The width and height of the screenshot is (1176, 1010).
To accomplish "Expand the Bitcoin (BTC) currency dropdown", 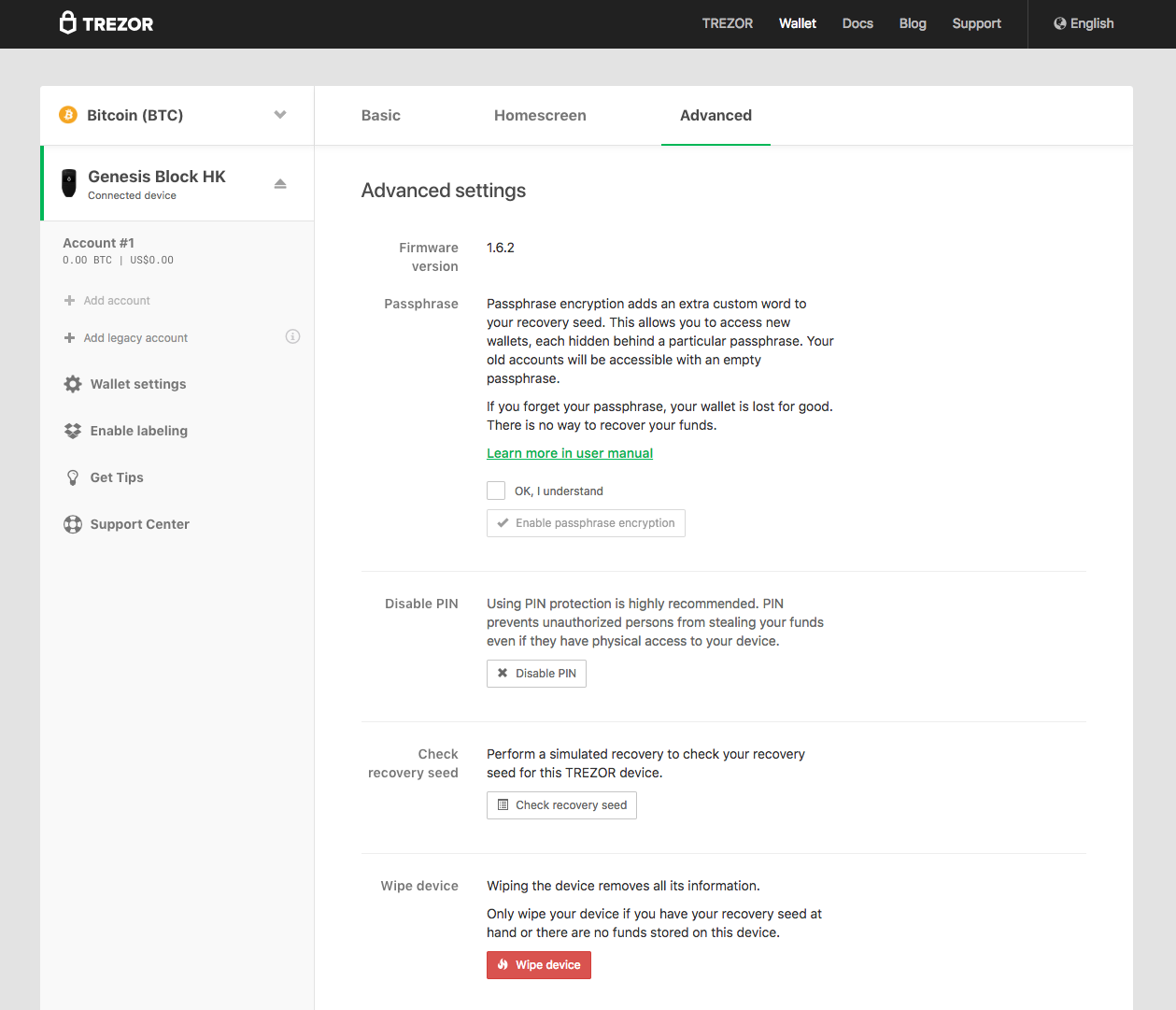I will 279,115.
